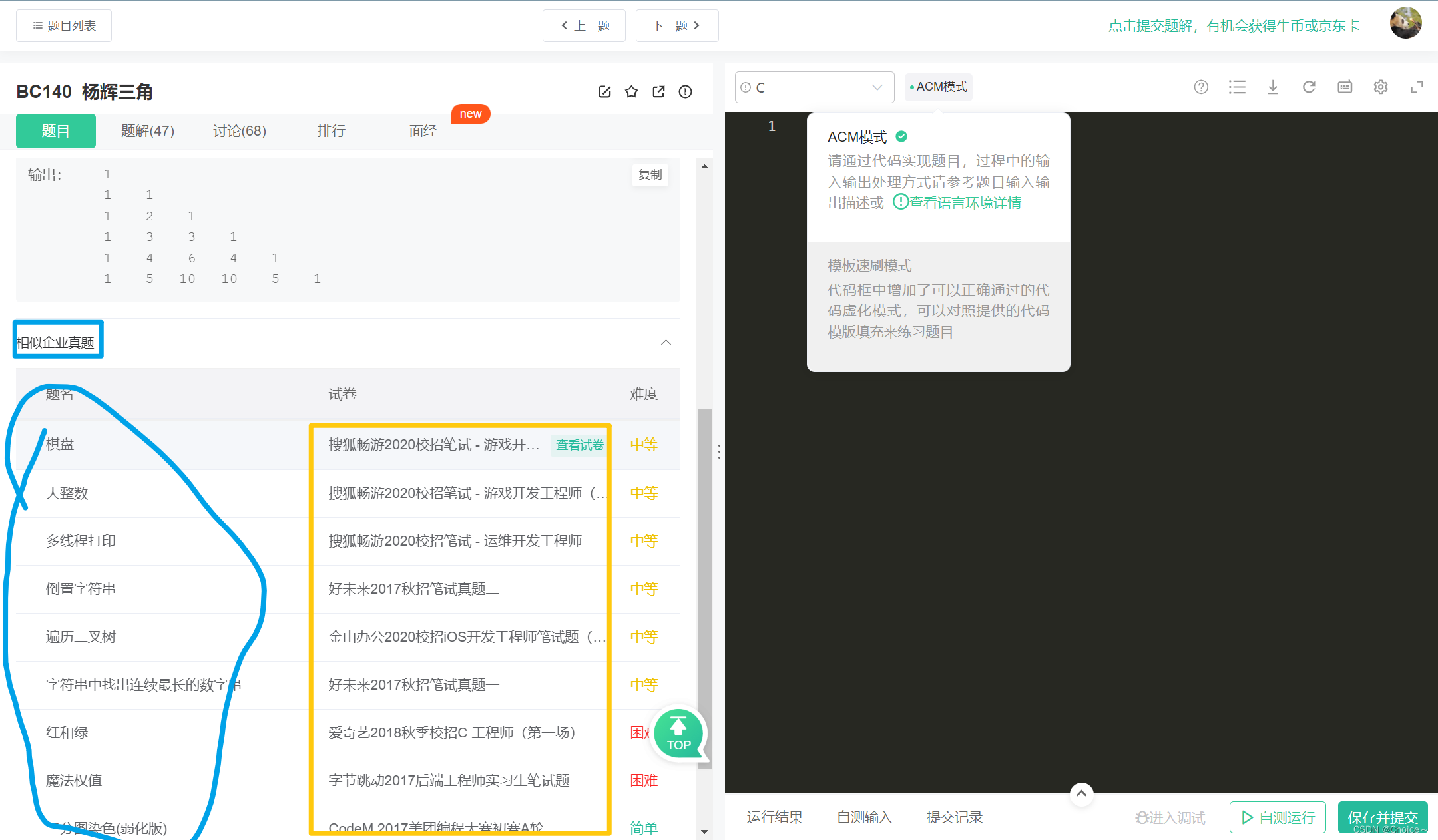Click 保存并提交 button
The image size is (1438, 840).
[1383, 817]
